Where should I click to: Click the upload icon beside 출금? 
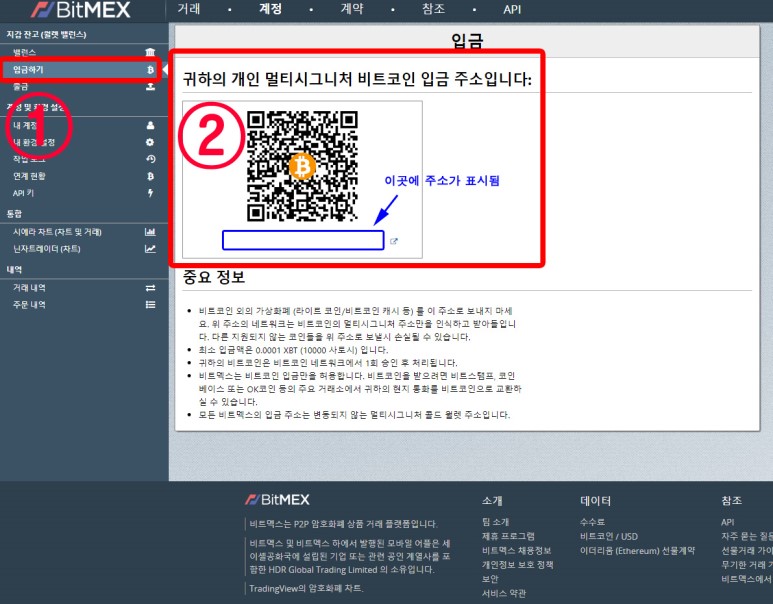pos(150,87)
